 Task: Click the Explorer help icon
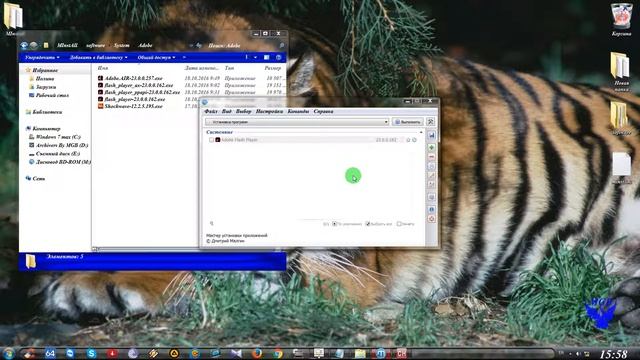point(279,58)
